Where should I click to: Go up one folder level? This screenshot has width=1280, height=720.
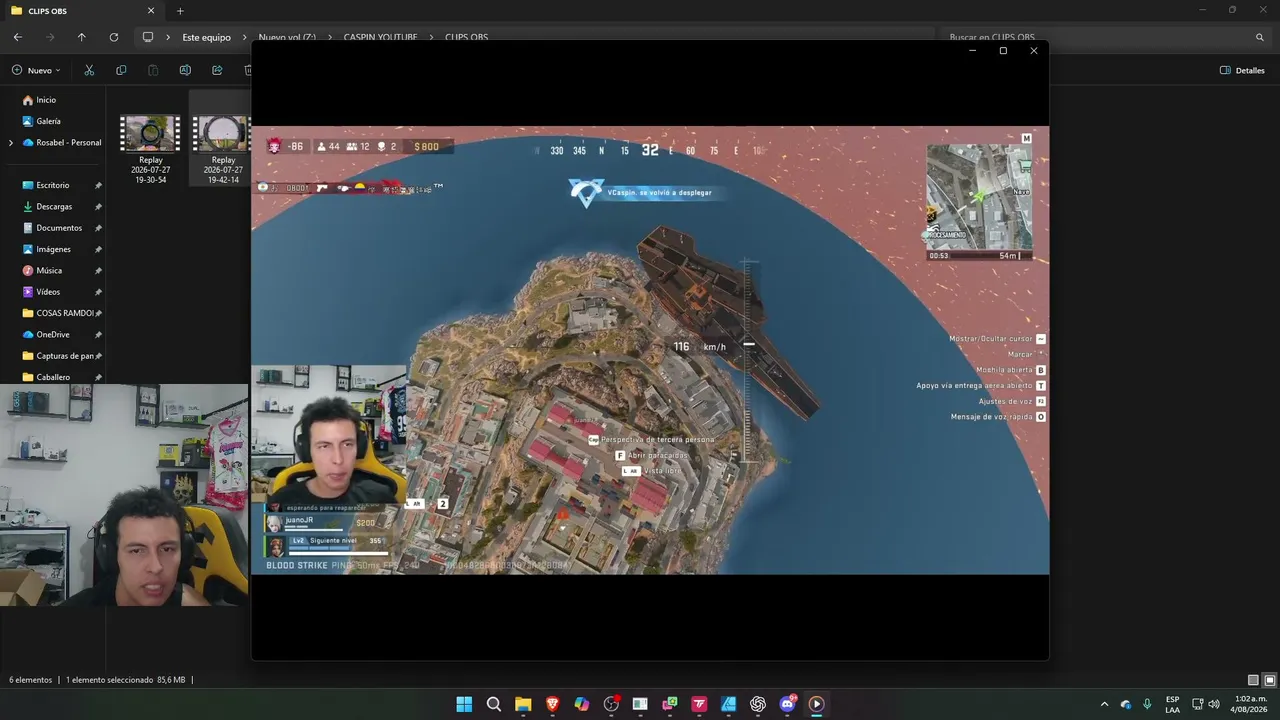point(82,37)
